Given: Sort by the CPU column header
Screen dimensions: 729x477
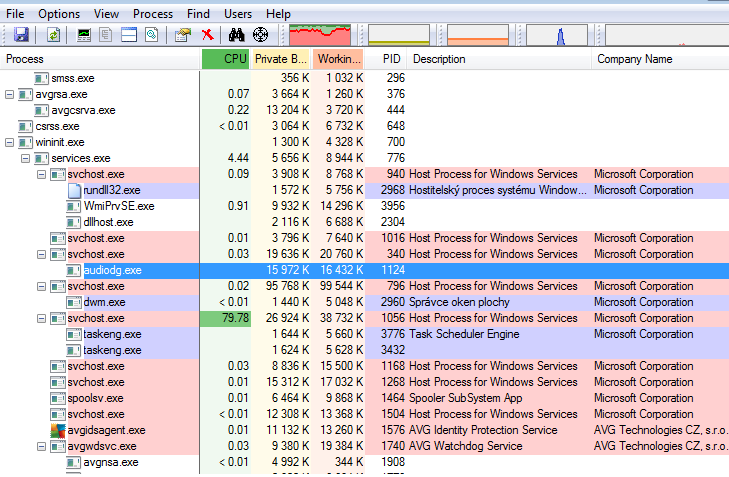Looking at the screenshot, I should point(225,60).
